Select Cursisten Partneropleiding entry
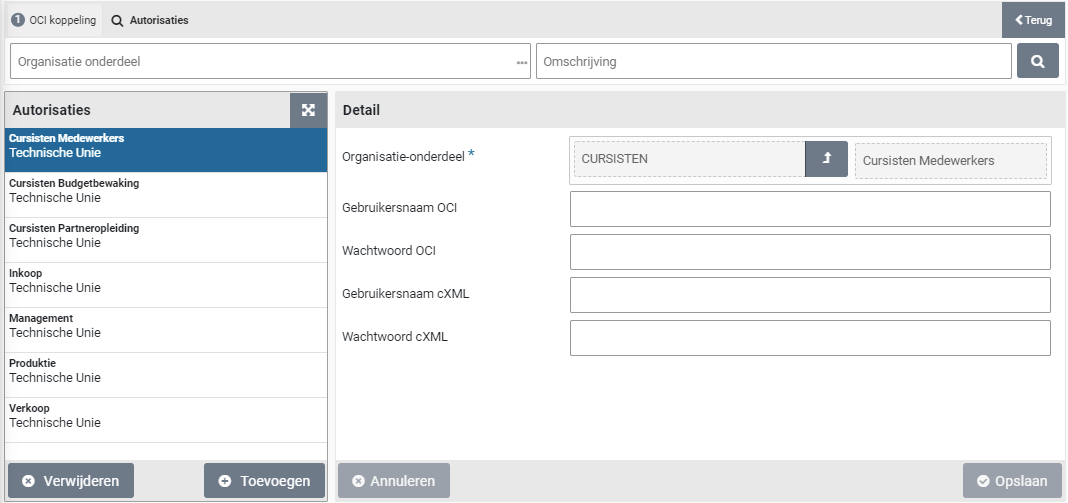This screenshot has width=1068, height=503. [166, 235]
